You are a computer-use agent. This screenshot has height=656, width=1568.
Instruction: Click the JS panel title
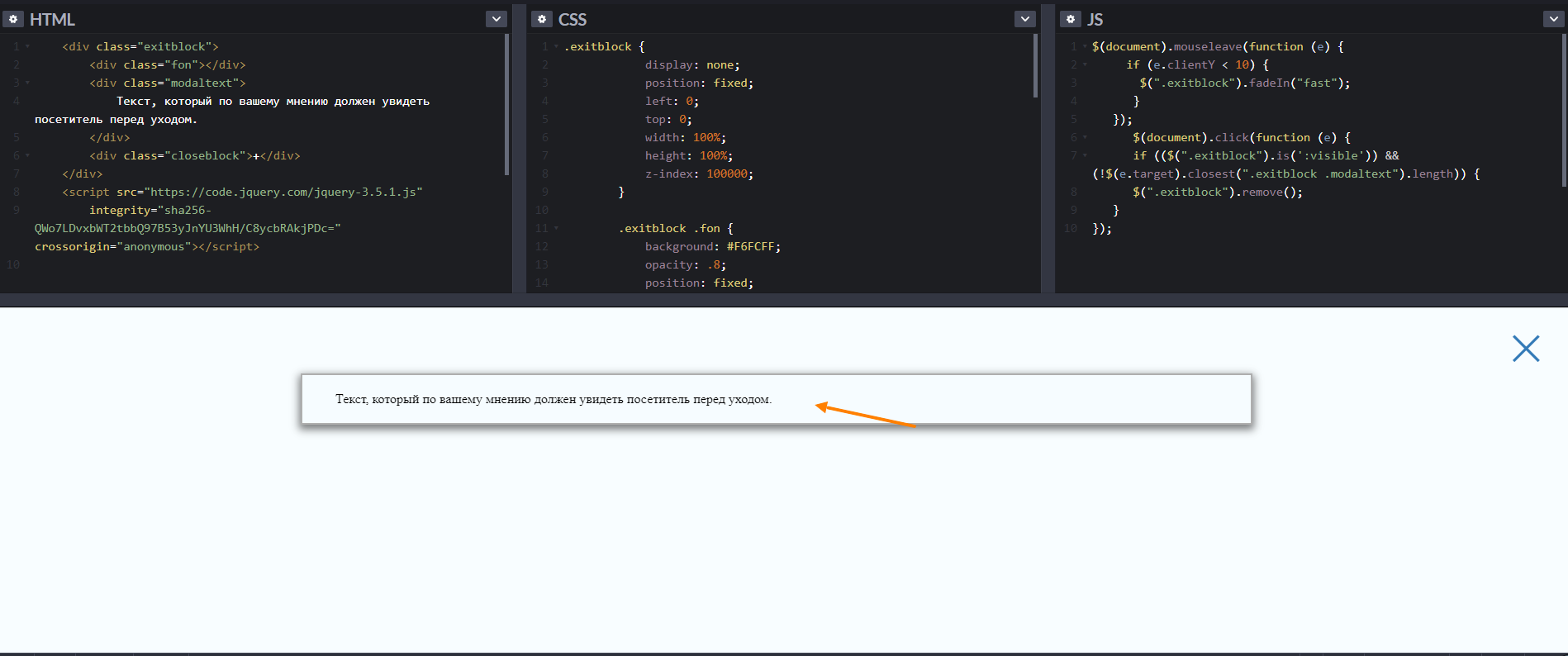point(1095,19)
